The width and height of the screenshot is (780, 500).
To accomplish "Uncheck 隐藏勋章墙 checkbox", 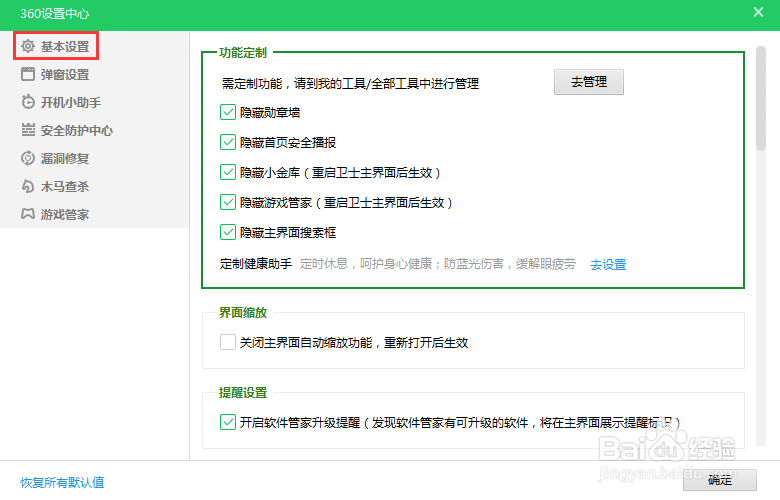I will click(228, 112).
